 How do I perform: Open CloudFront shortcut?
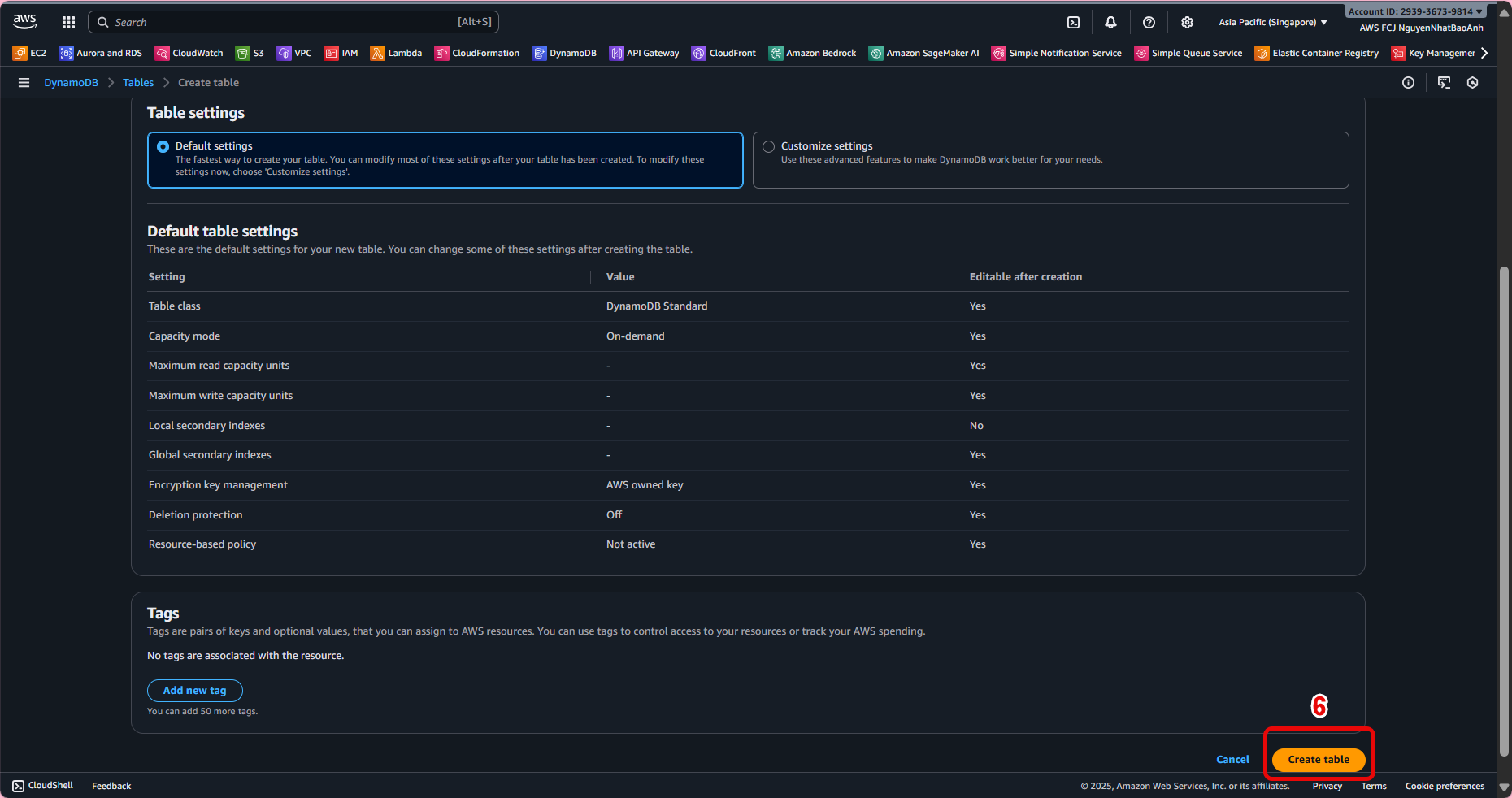[x=724, y=53]
